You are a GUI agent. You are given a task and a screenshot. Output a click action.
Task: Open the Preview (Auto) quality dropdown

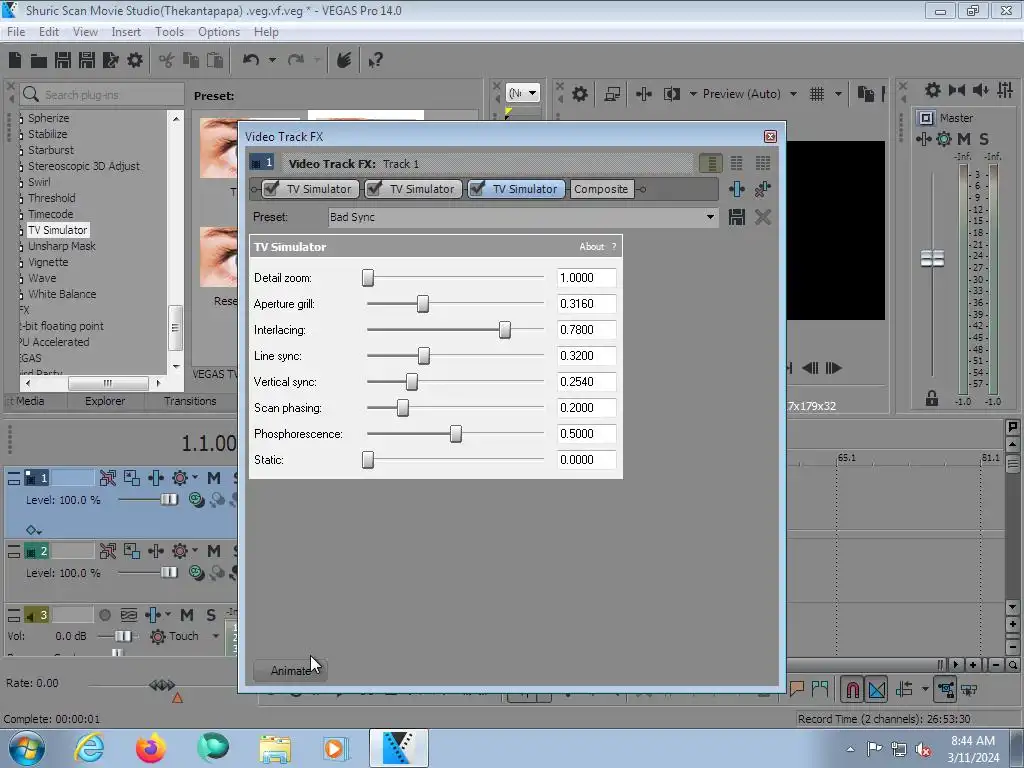click(793, 94)
